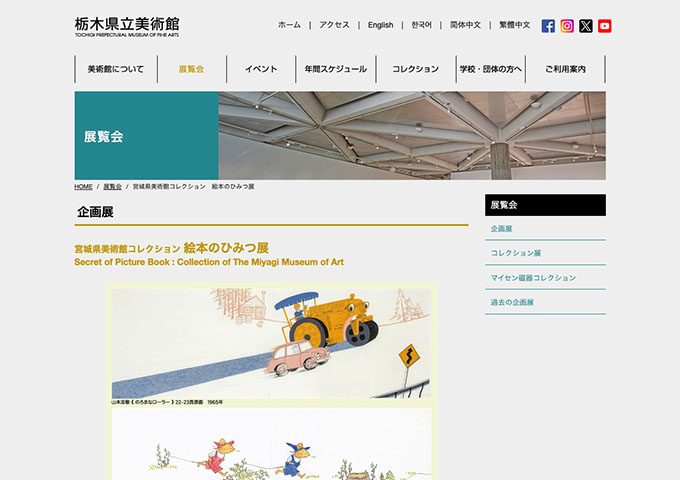Screen dimensions: 680x480
Task: Select 学校・団体の方へ in the menu
Action: pyautogui.click(x=490, y=69)
